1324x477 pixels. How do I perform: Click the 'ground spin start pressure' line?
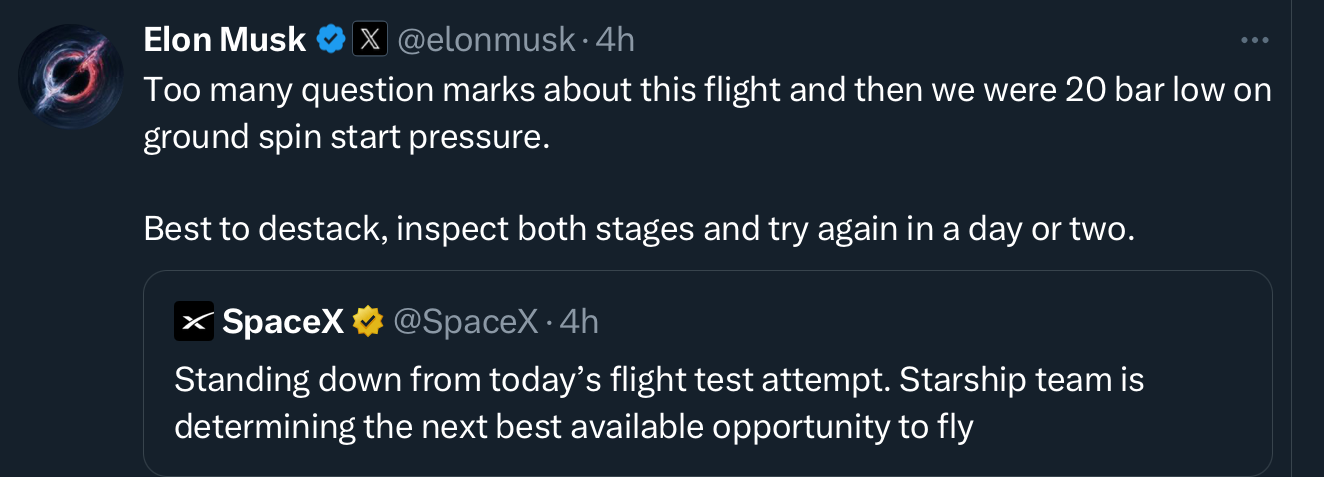pos(347,136)
